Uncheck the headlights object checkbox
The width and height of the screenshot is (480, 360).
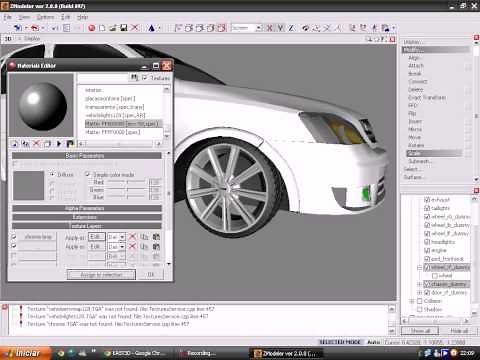click(427, 242)
